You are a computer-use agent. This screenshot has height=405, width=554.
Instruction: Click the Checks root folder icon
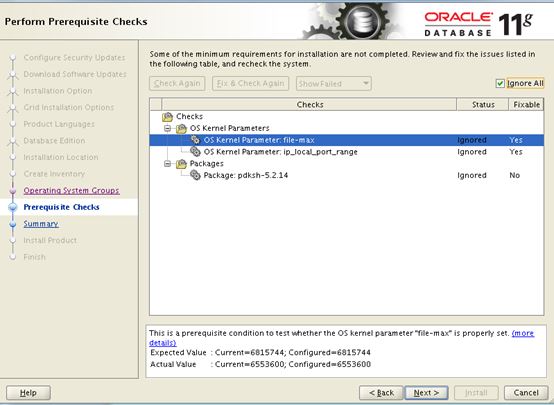(x=167, y=116)
